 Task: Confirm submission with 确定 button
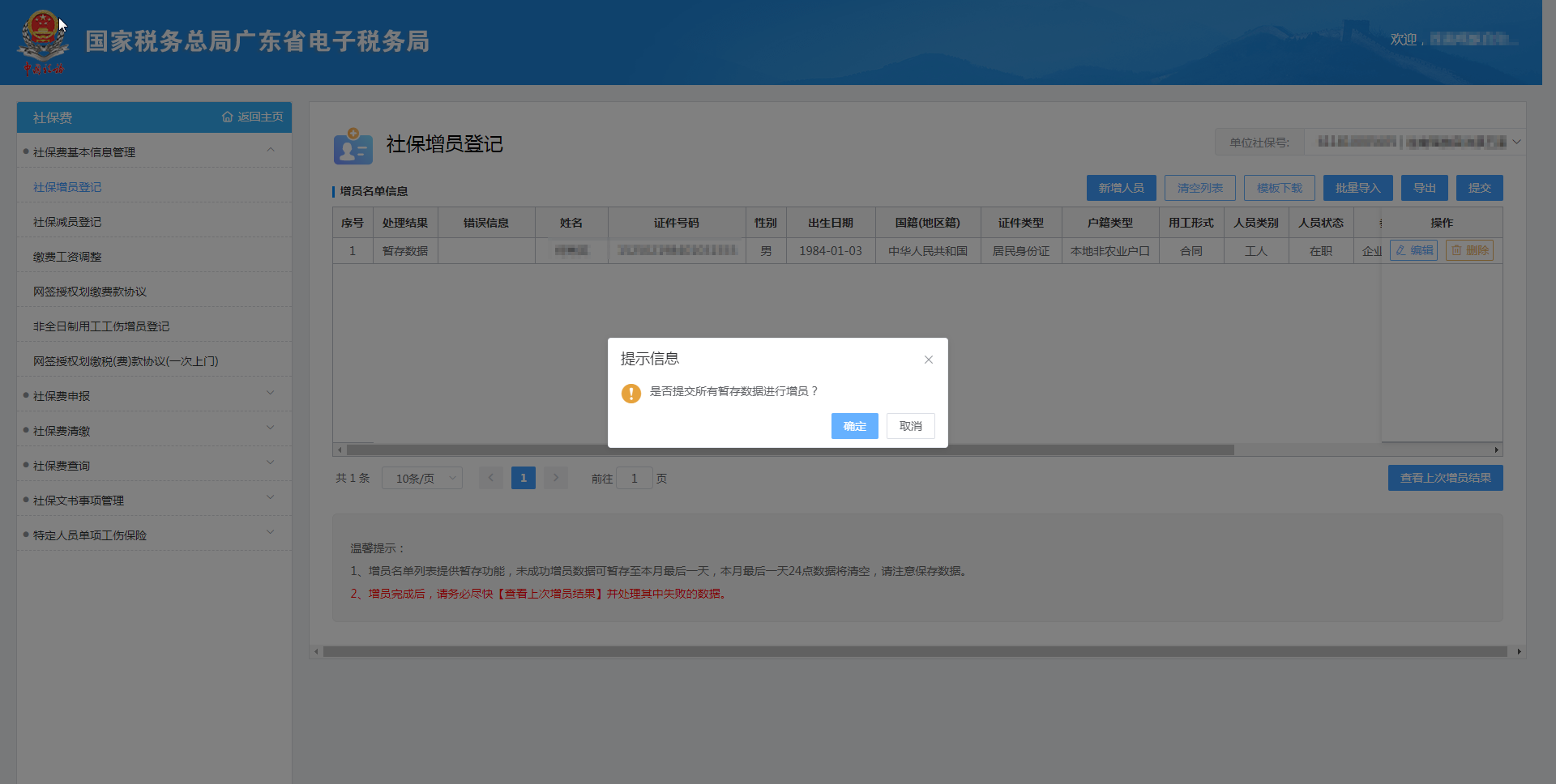tap(854, 427)
